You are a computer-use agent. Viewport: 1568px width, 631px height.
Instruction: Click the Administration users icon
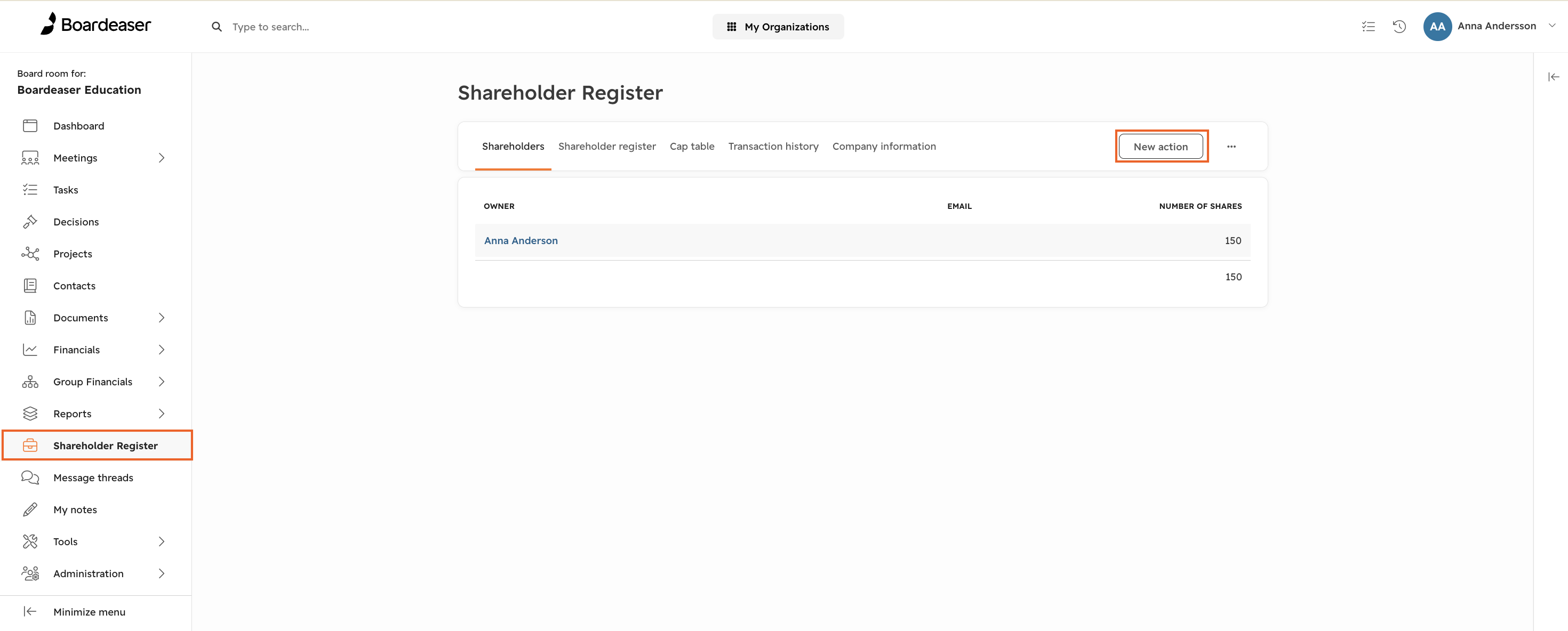coord(30,573)
